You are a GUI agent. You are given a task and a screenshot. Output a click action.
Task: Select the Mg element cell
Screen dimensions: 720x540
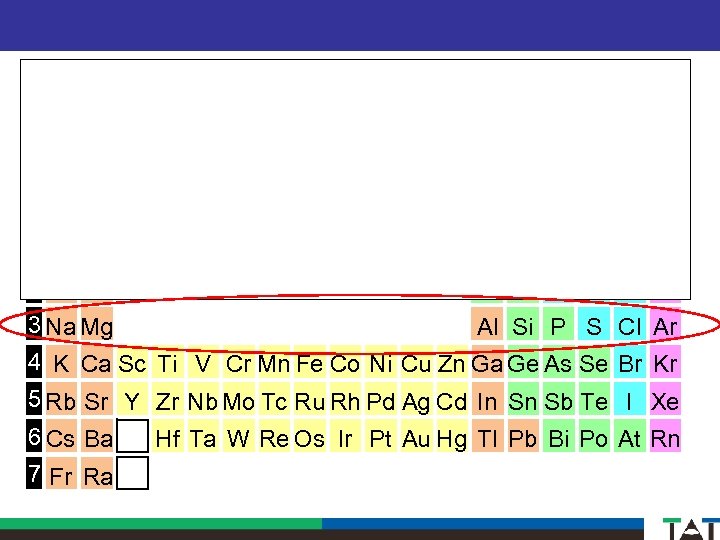pos(97,325)
